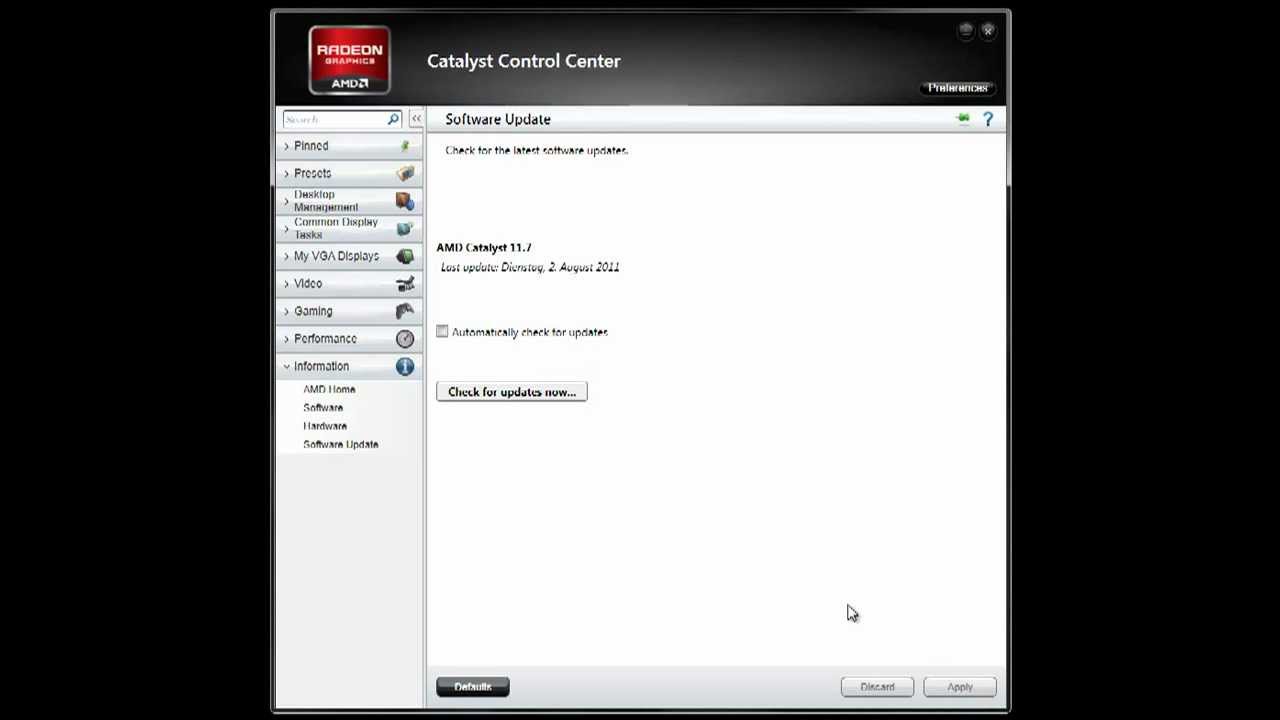Click the Apply button
This screenshot has width=1280, height=720.
pos(960,687)
